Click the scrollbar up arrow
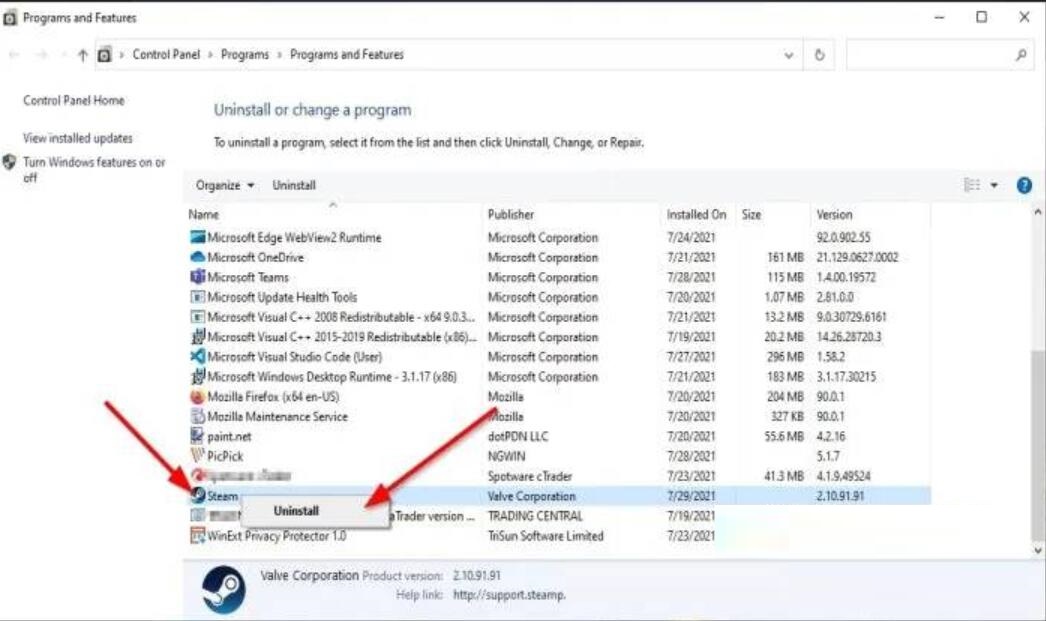The height and width of the screenshot is (621, 1046). (1037, 212)
